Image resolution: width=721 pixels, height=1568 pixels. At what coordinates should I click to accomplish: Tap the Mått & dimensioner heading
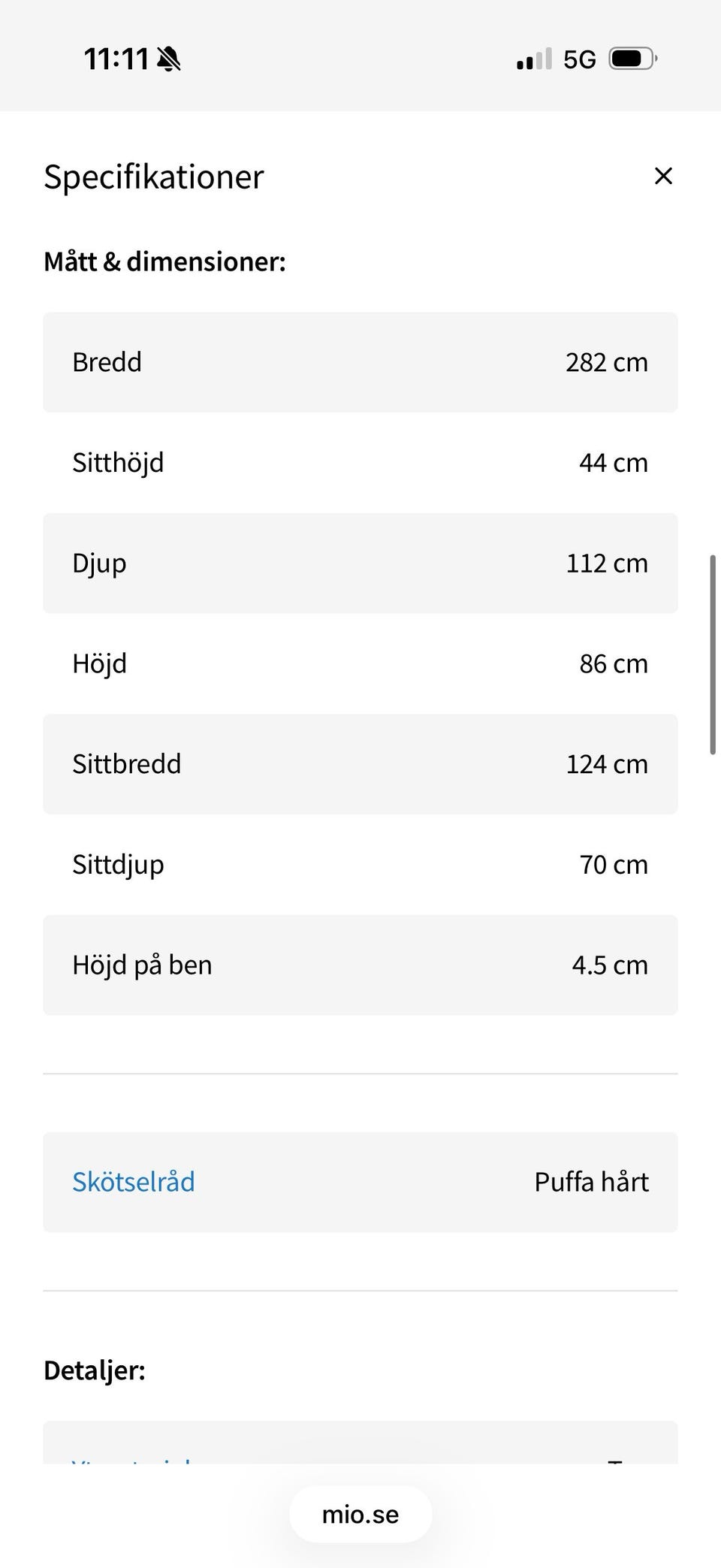[164, 261]
